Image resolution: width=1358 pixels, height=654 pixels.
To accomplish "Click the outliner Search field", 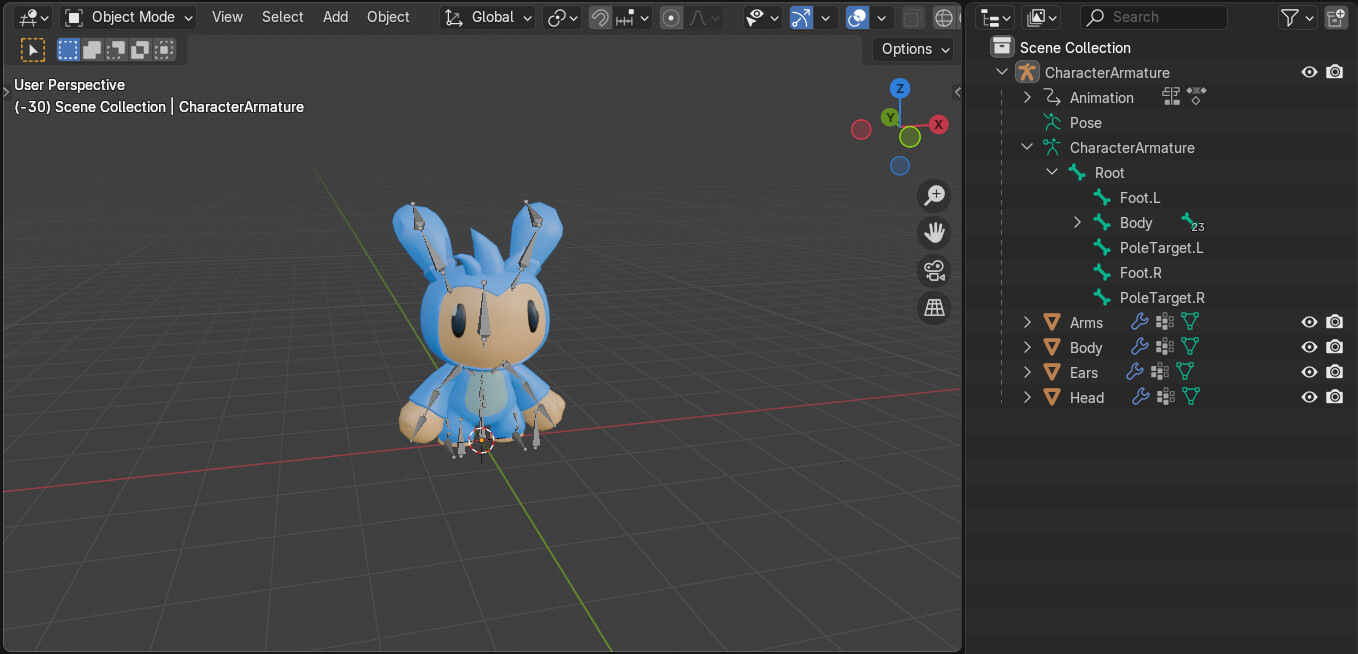I will tap(1154, 17).
